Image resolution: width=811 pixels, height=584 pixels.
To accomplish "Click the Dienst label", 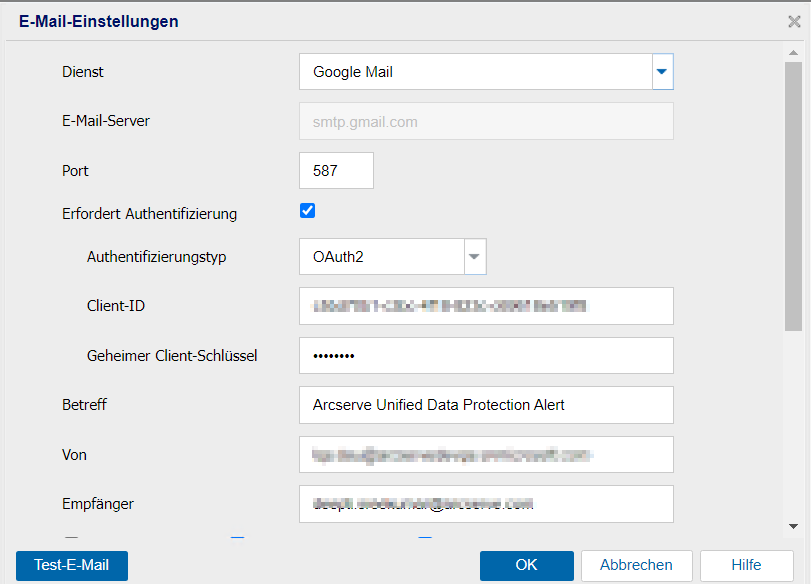I will coord(83,72).
